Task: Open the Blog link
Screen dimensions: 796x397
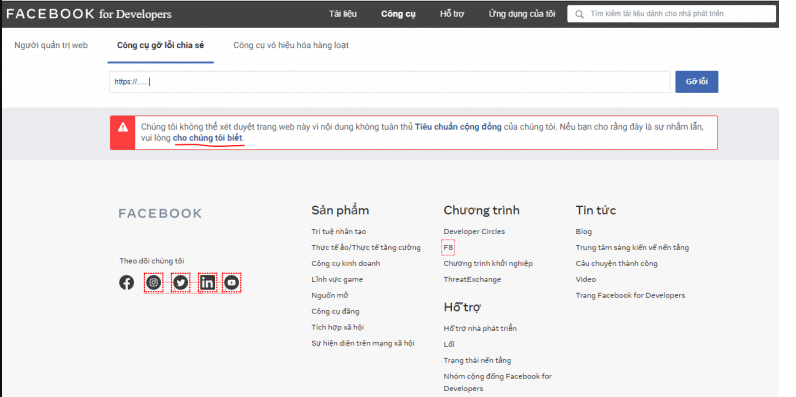Action: [584, 231]
